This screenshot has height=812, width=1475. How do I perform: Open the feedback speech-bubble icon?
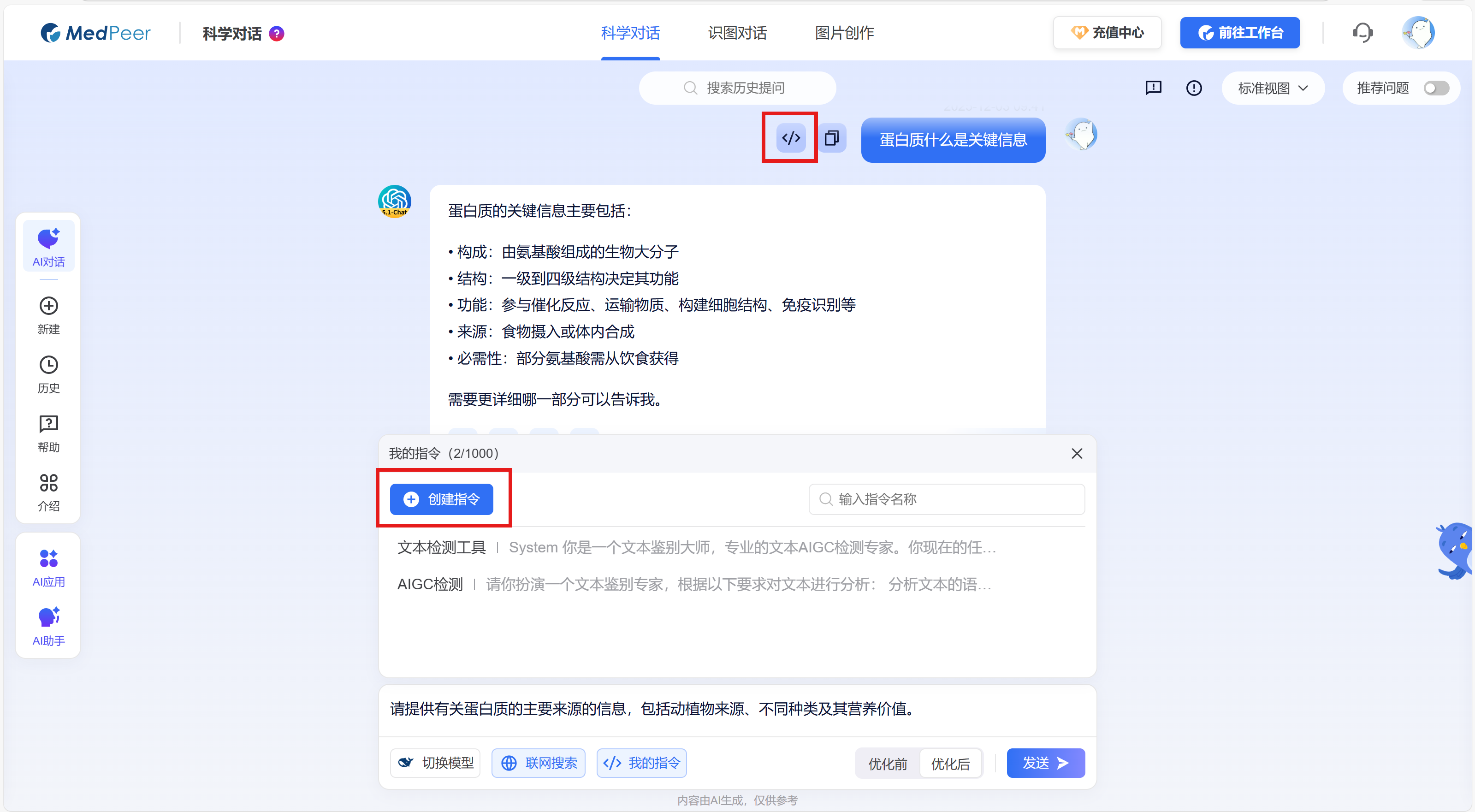click(x=1153, y=88)
